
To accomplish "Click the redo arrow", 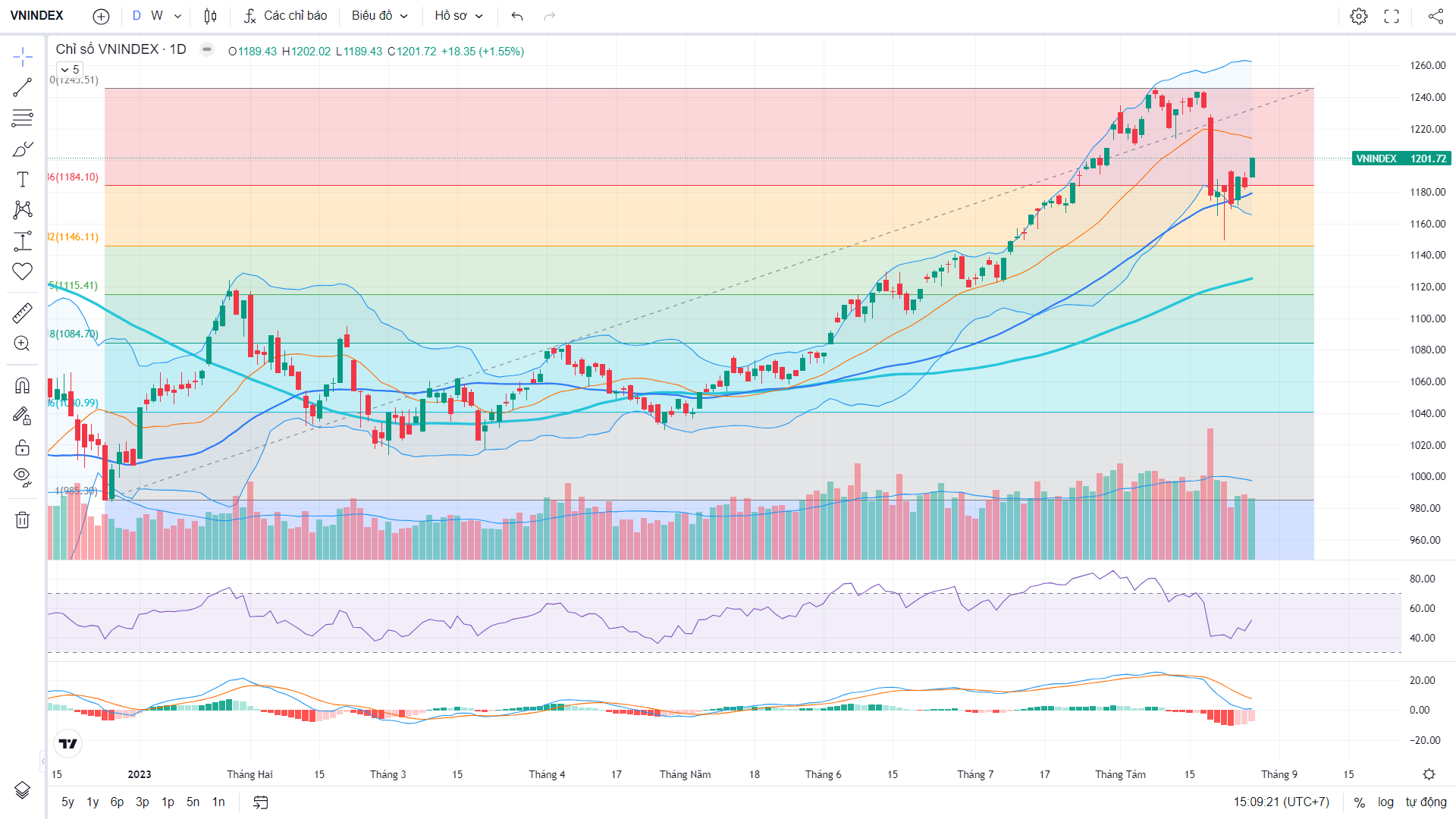I will coord(550,16).
